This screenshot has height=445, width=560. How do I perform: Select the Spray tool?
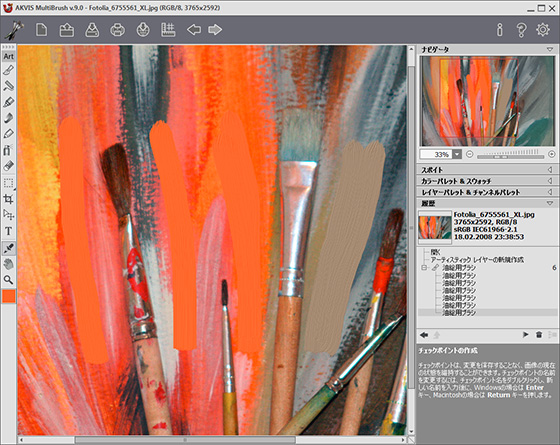(x=9, y=150)
